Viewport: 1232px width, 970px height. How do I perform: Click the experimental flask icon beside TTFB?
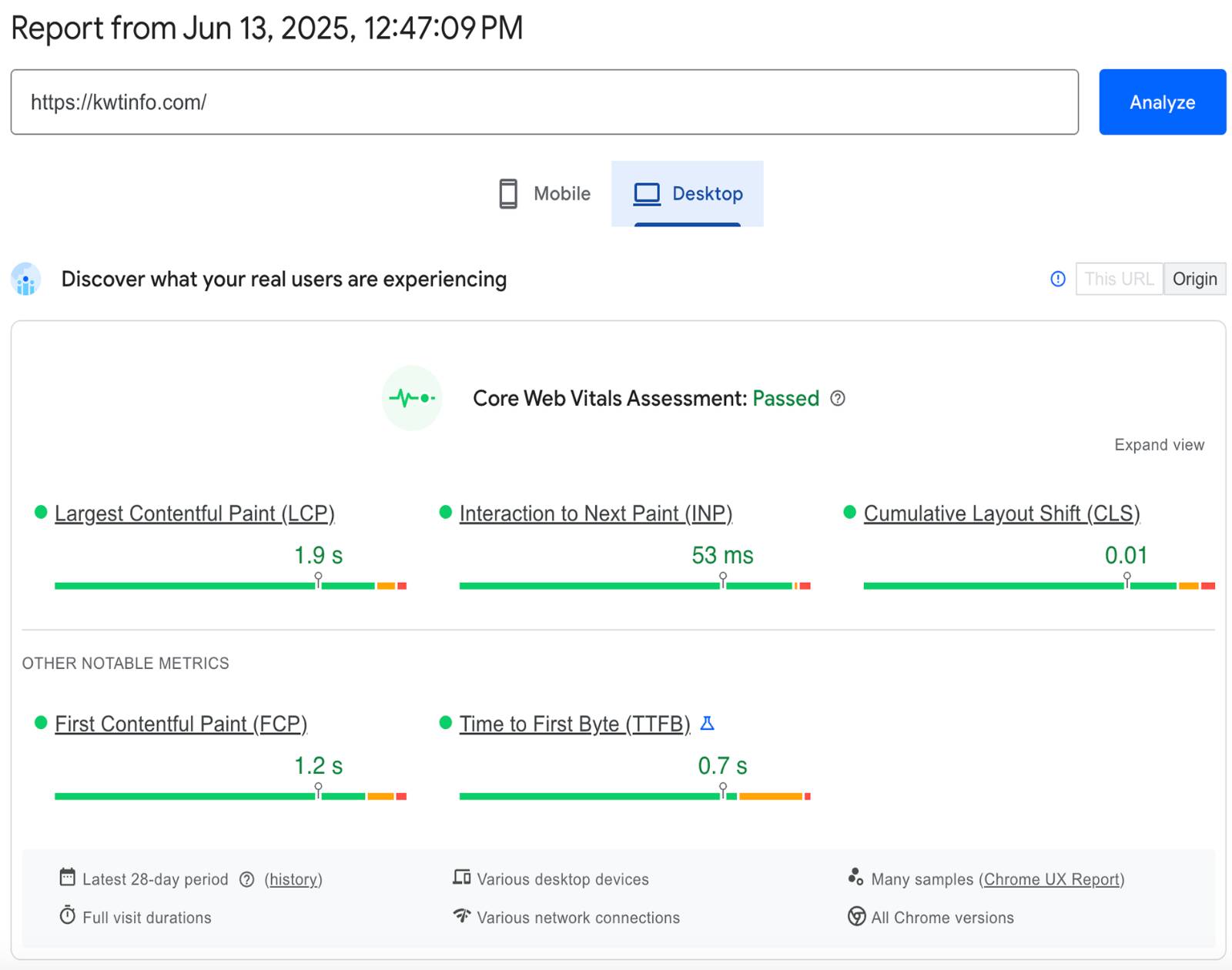coord(708,724)
